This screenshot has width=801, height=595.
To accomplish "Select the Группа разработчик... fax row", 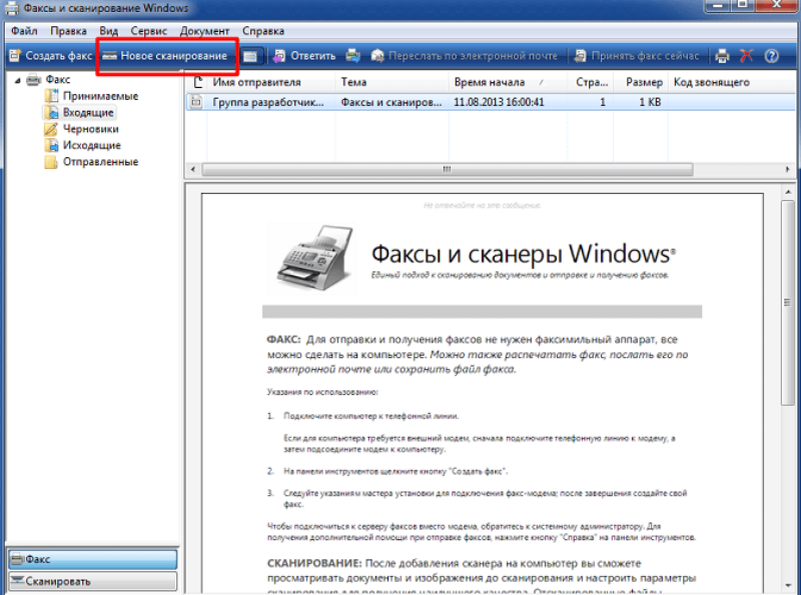I will pos(490,102).
